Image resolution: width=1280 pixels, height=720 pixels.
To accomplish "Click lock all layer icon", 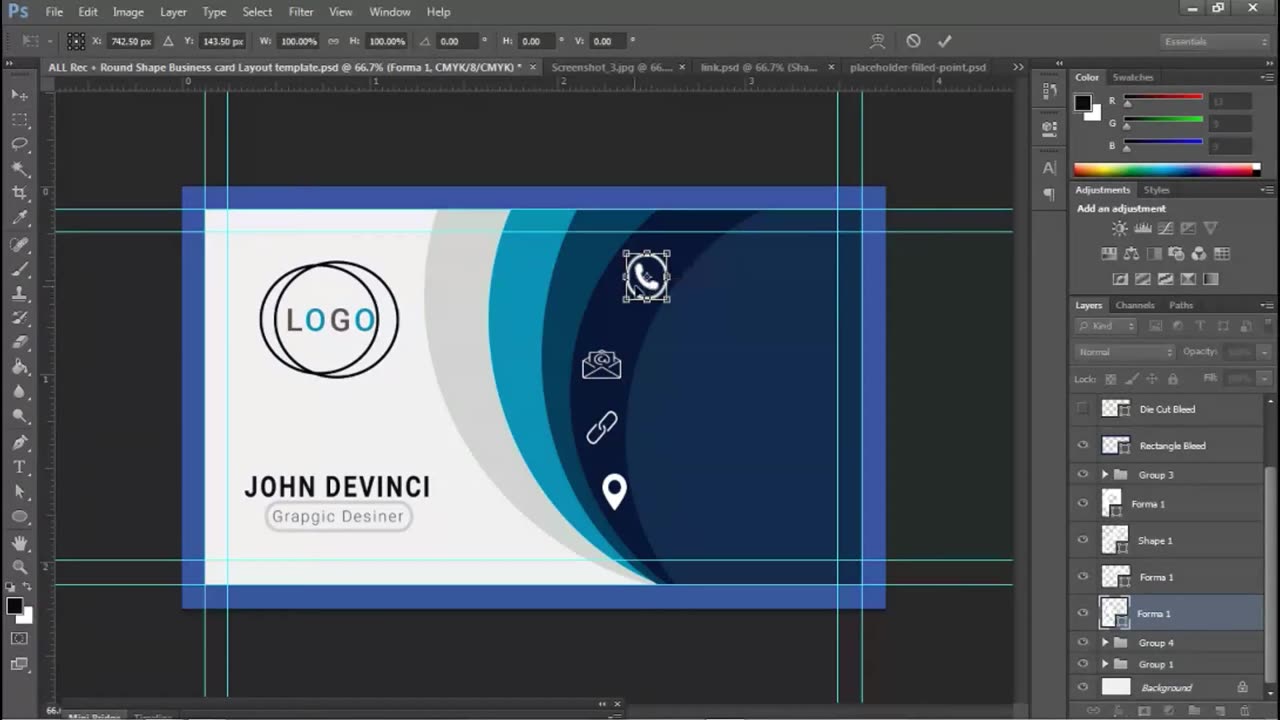I will pos(1173,379).
